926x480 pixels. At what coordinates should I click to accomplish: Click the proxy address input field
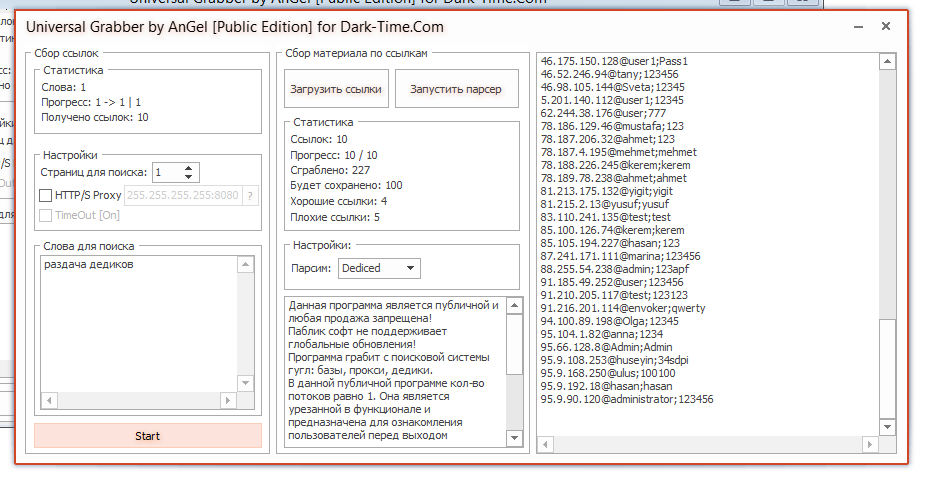[183, 195]
